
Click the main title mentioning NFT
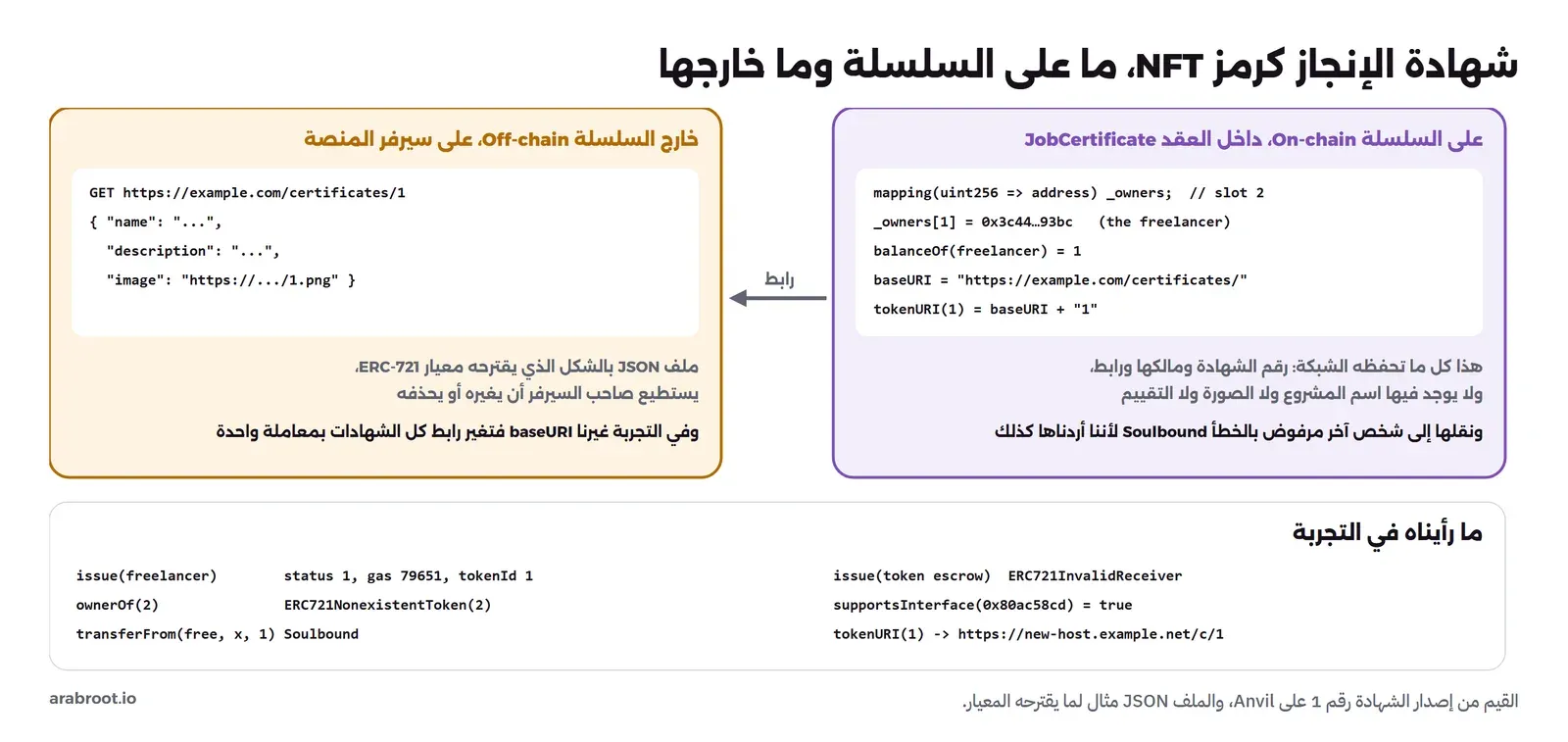pyautogui.click(x=1088, y=65)
